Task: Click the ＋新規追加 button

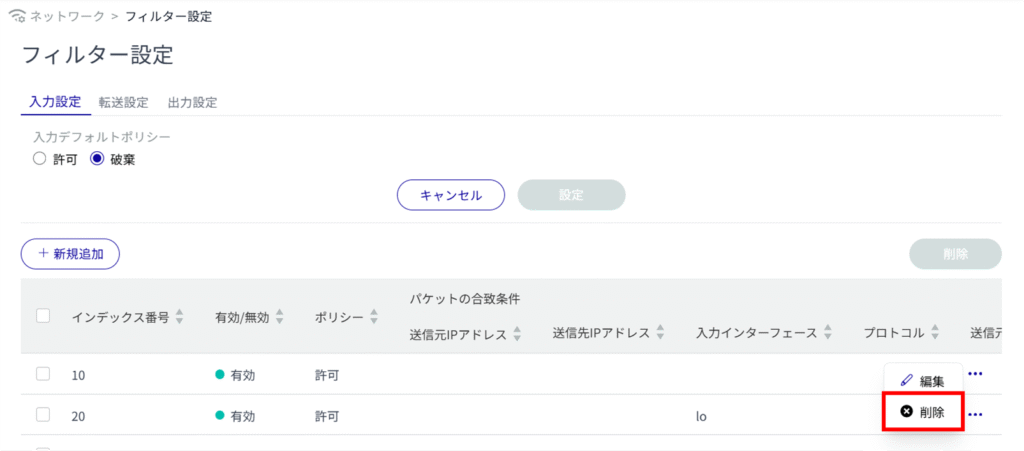Action: [70, 254]
